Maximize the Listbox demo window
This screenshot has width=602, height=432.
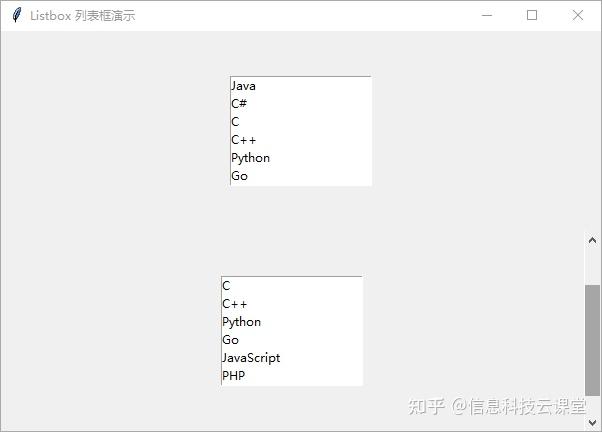click(x=532, y=16)
